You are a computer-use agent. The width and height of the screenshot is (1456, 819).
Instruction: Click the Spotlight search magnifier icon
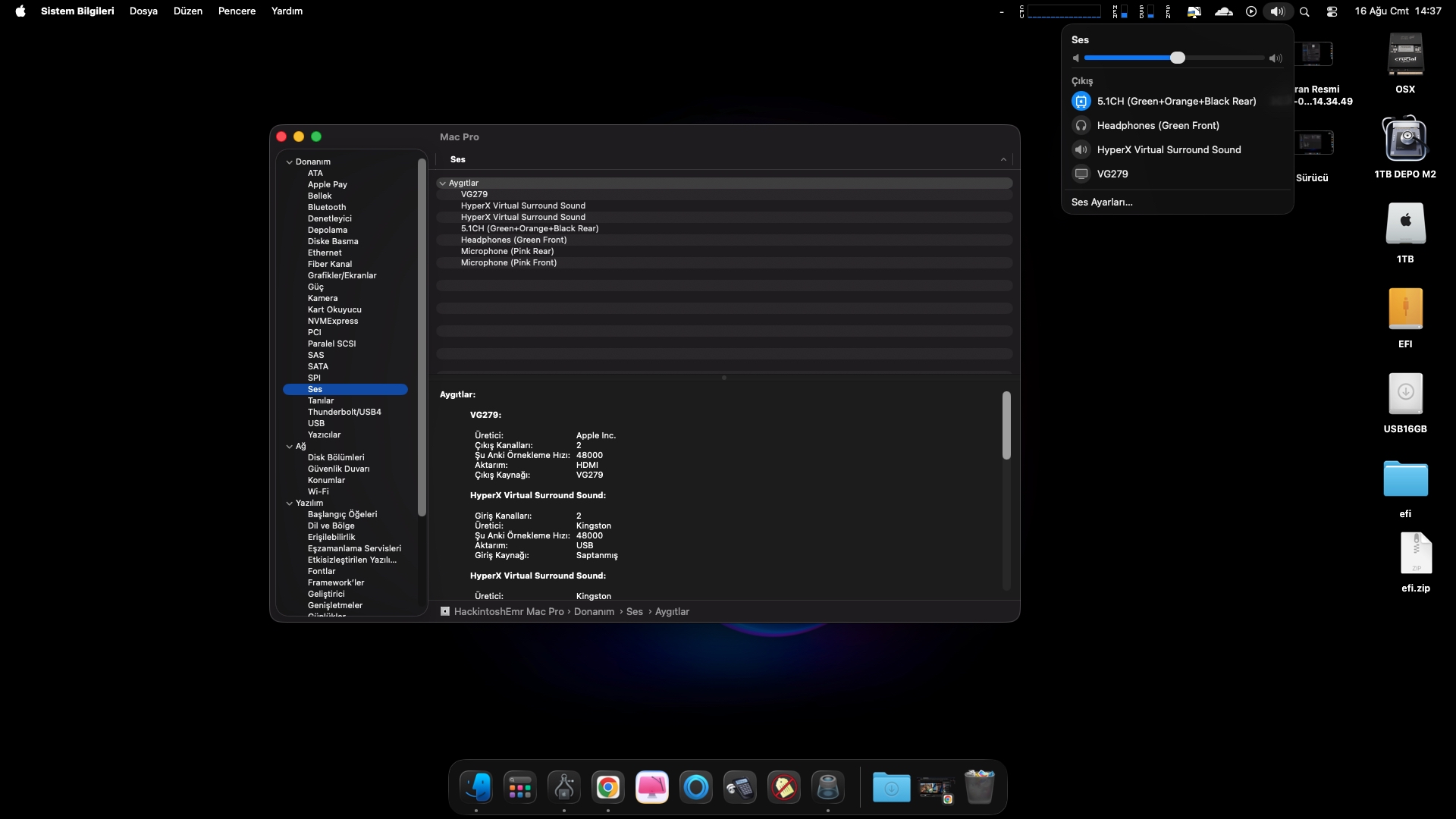(x=1304, y=11)
